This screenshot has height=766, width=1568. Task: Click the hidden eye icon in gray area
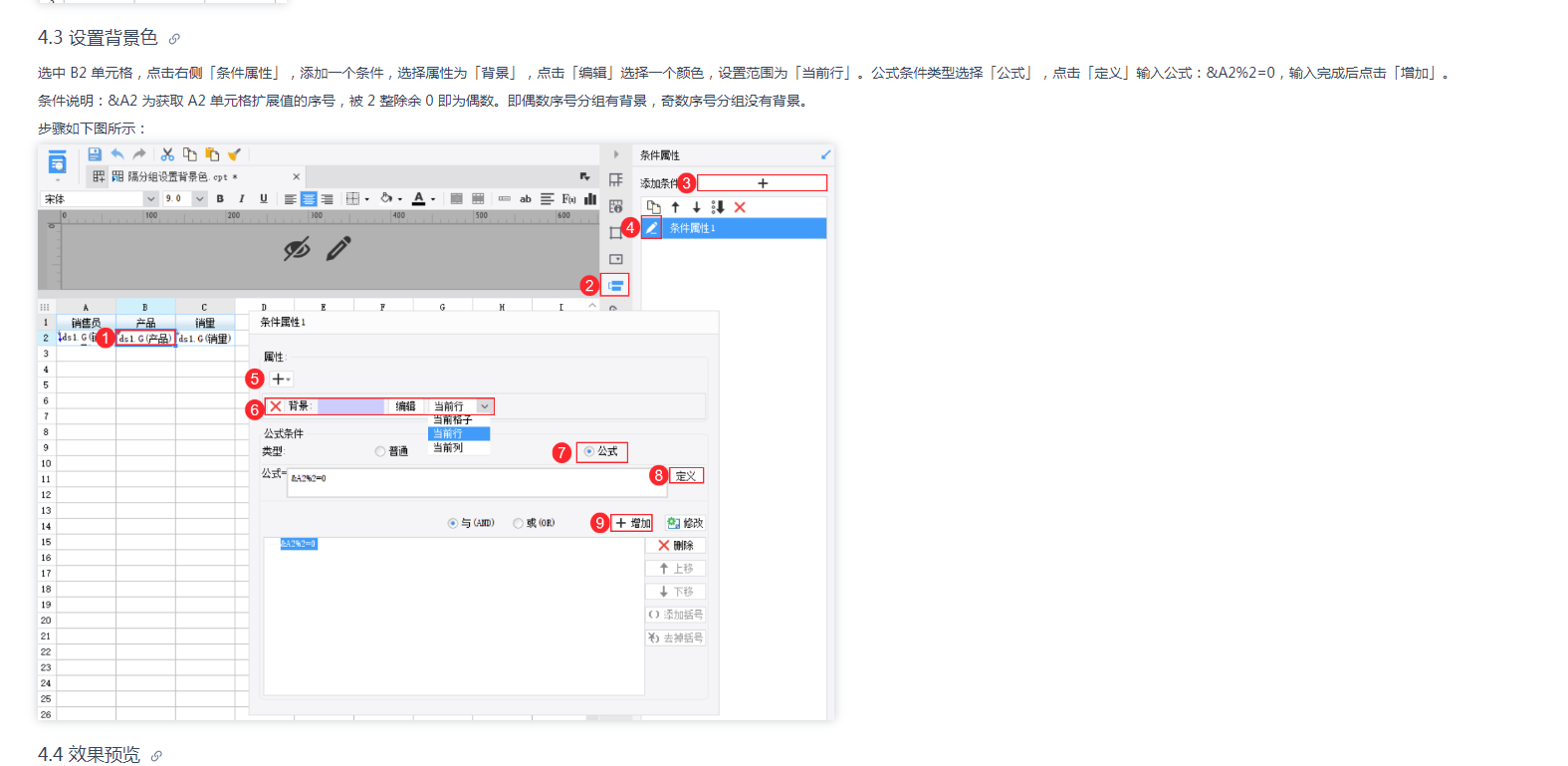coord(297,249)
